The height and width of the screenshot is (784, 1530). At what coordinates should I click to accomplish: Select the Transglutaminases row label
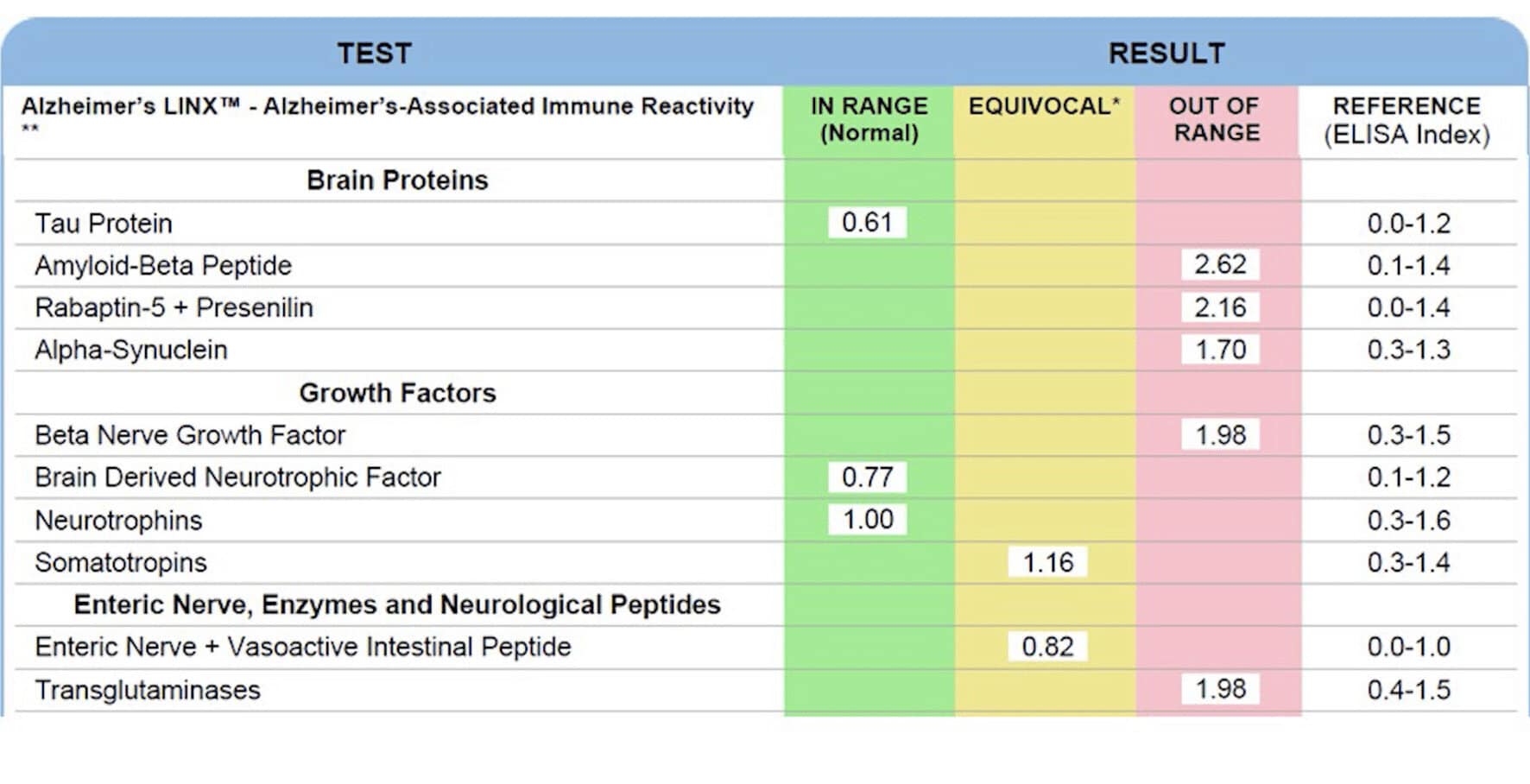(x=148, y=691)
